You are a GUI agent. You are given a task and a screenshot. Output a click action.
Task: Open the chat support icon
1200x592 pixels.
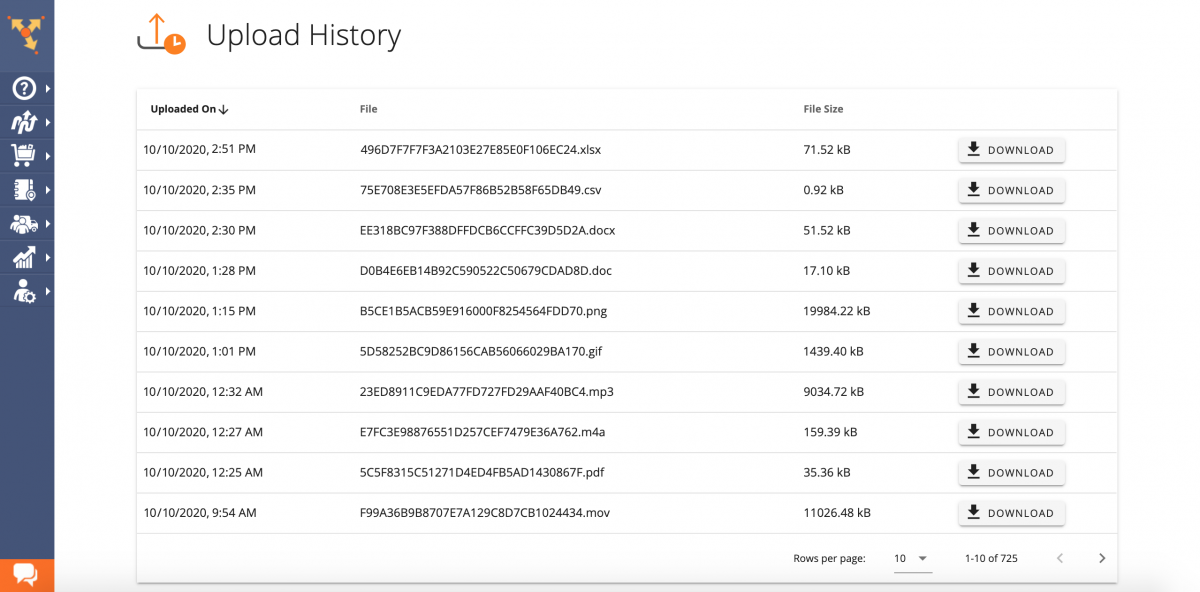26,574
